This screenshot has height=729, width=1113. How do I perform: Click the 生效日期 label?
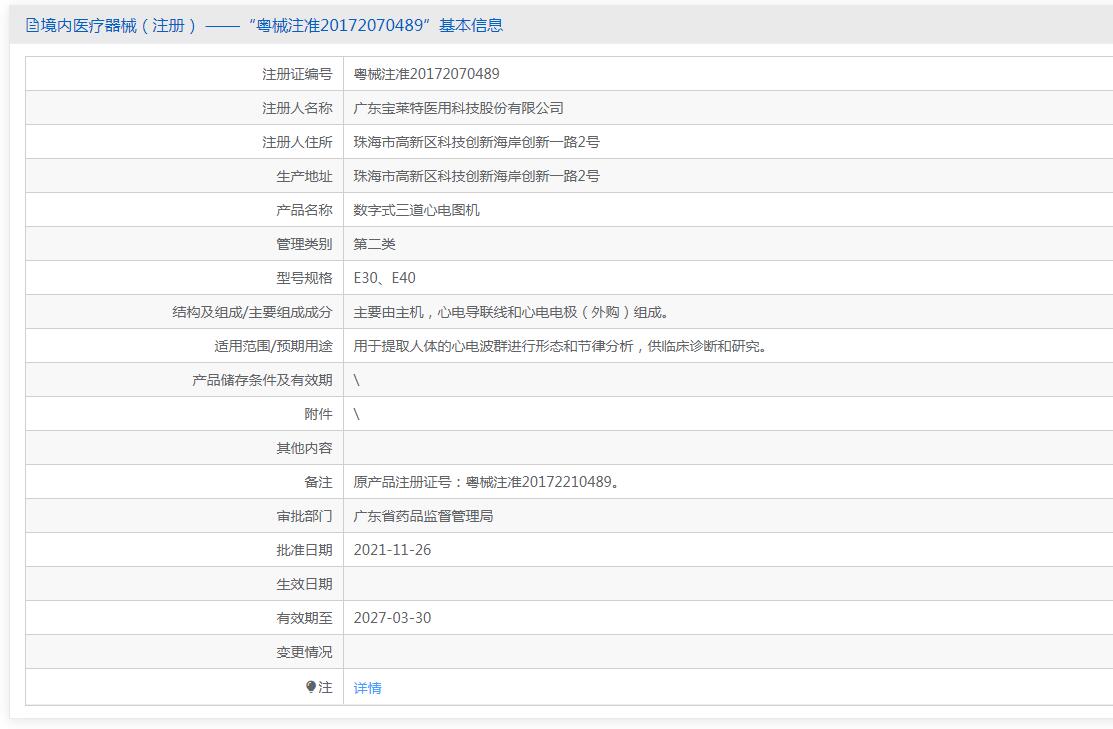click(304, 584)
